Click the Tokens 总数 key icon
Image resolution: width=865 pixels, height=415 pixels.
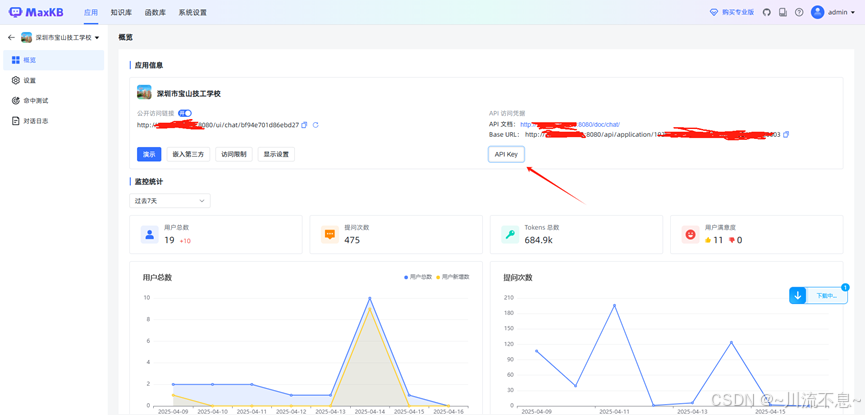pos(510,235)
